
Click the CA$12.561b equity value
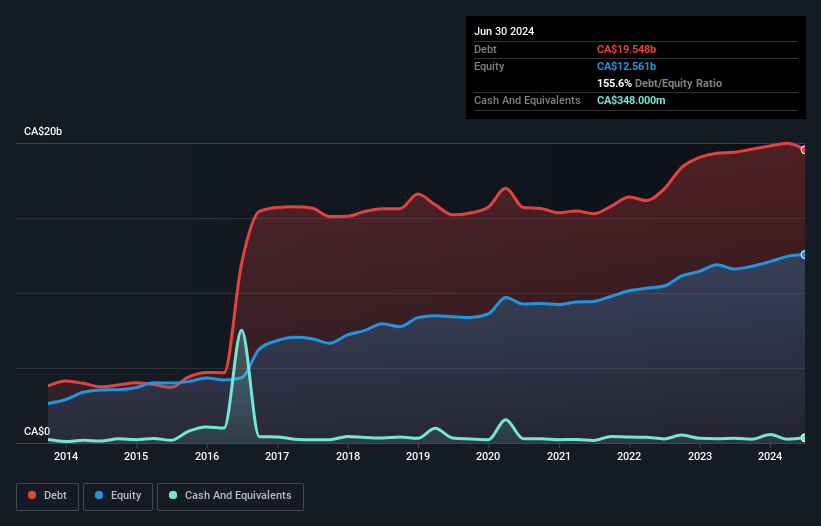tap(626, 66)
